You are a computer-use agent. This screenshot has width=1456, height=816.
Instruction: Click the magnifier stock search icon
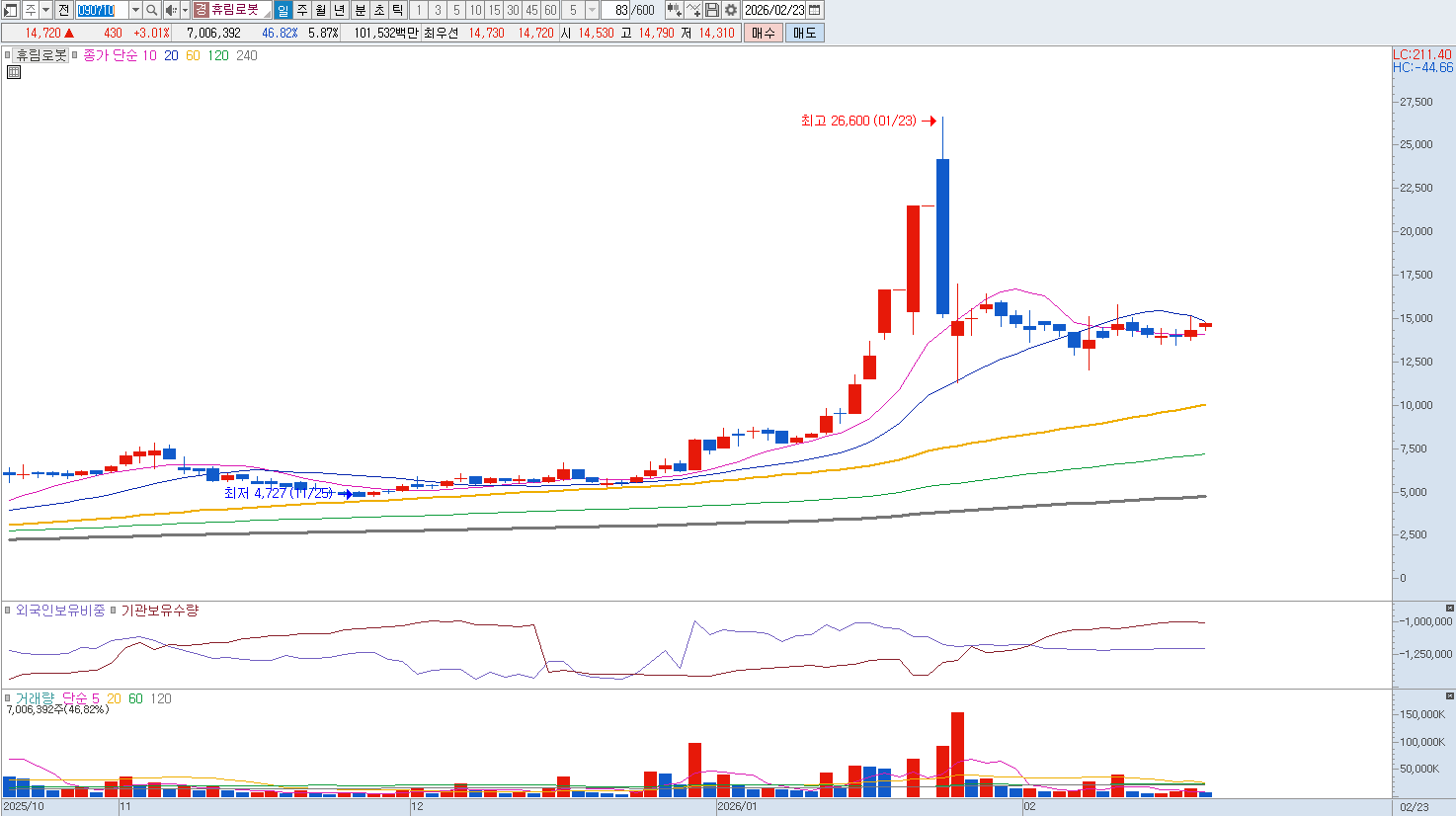[151, 10]
